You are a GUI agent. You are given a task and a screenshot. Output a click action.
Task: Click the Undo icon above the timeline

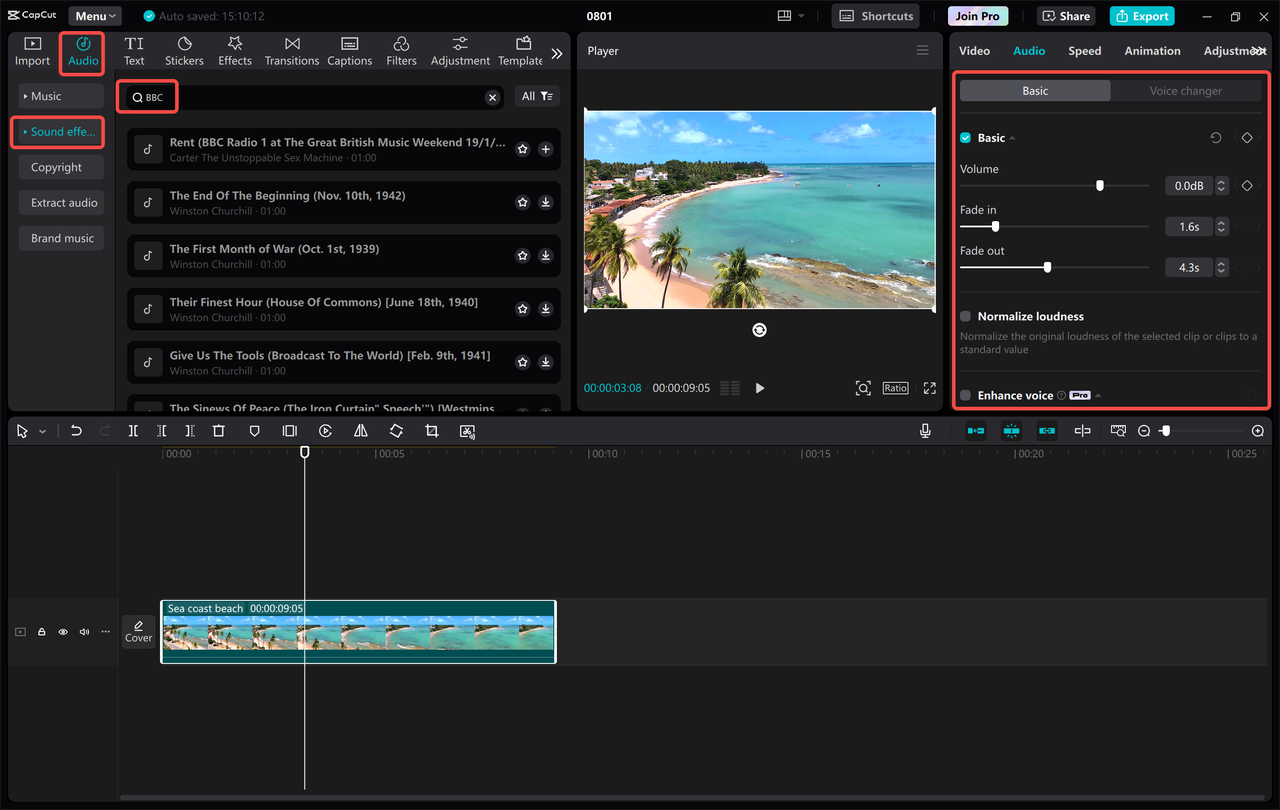75,430
